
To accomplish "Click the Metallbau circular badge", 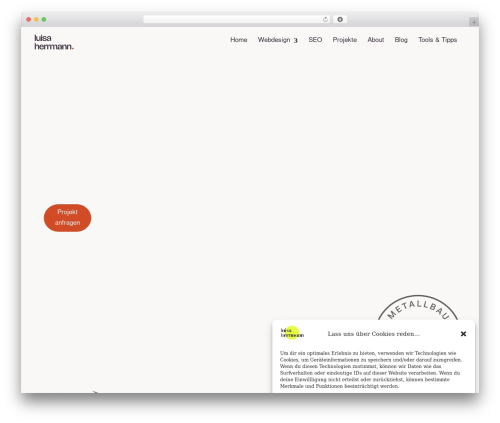I will click(x=418, y=308).
